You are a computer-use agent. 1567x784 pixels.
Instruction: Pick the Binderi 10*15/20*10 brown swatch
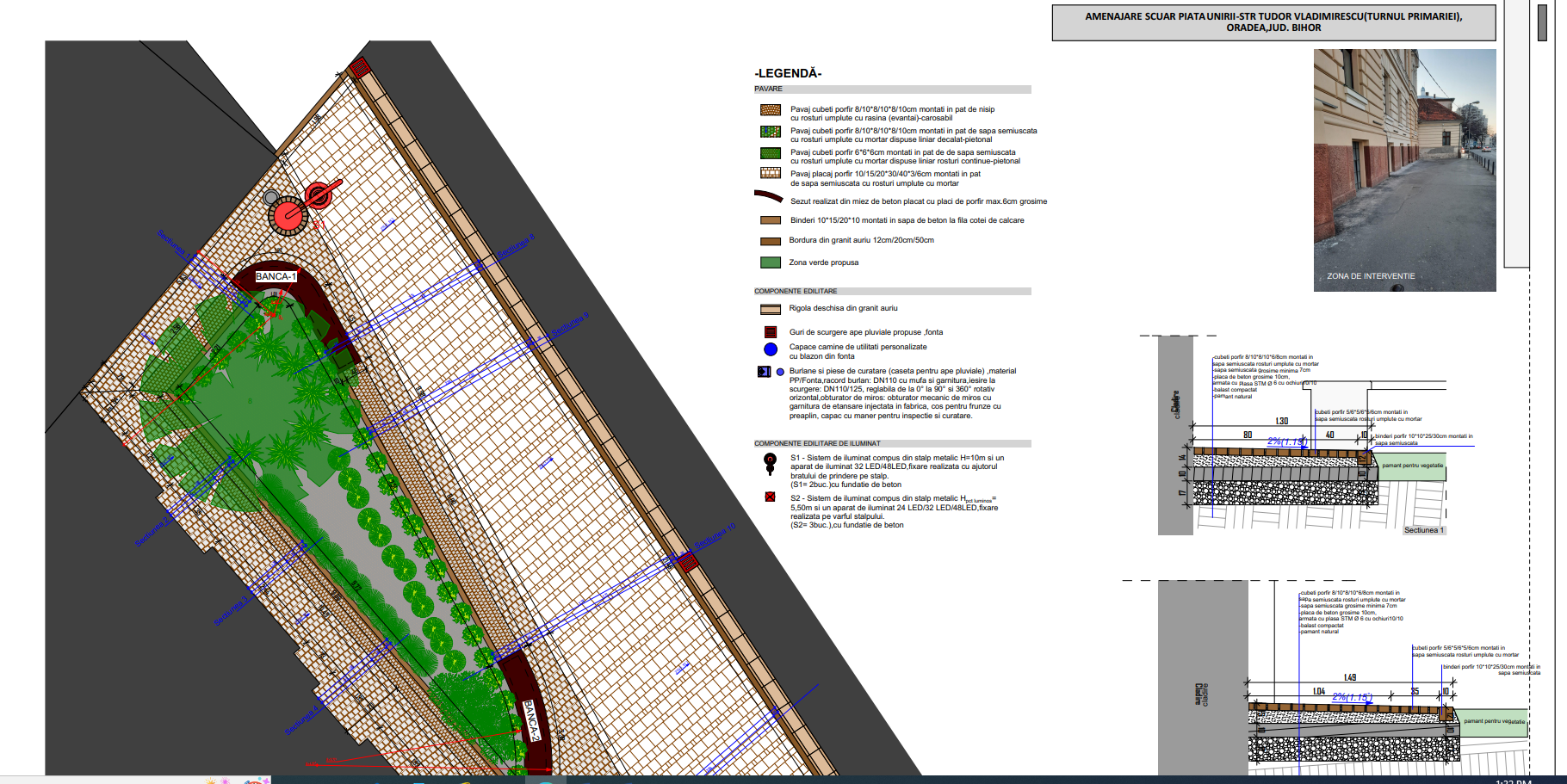[770, 220]
